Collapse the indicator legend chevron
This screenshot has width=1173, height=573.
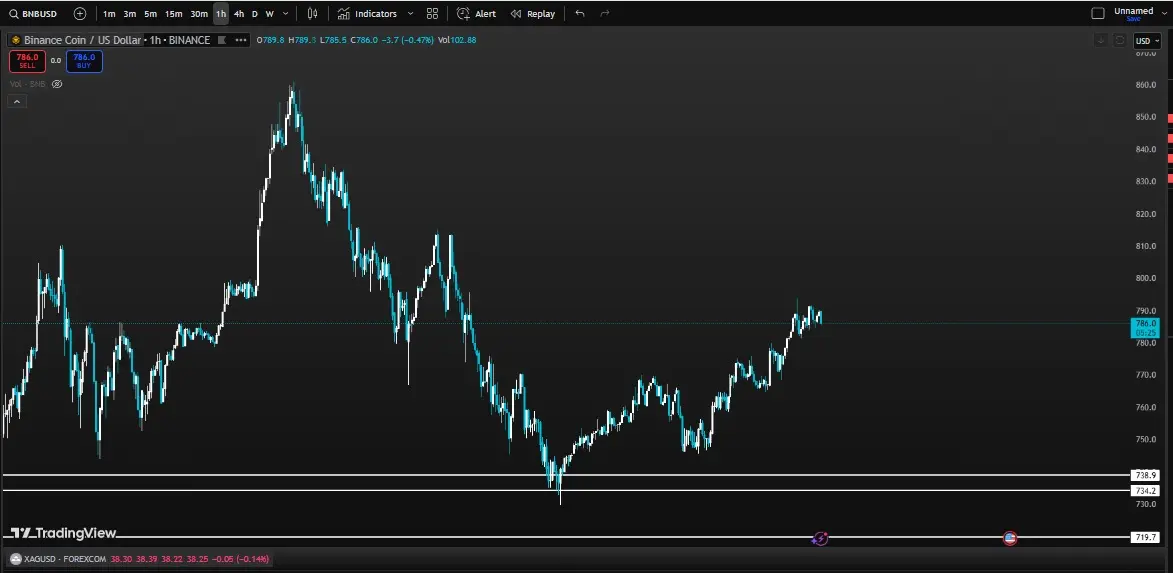[x=16, y=102]
